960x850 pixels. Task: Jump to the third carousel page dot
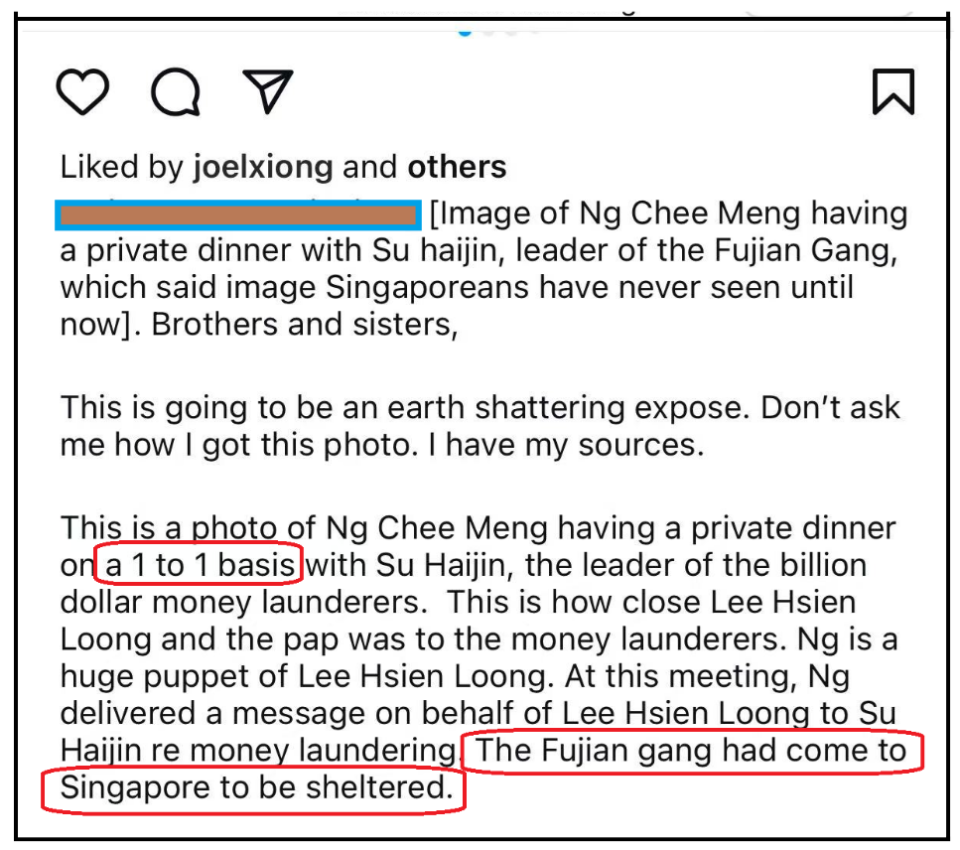pos(512,31)
